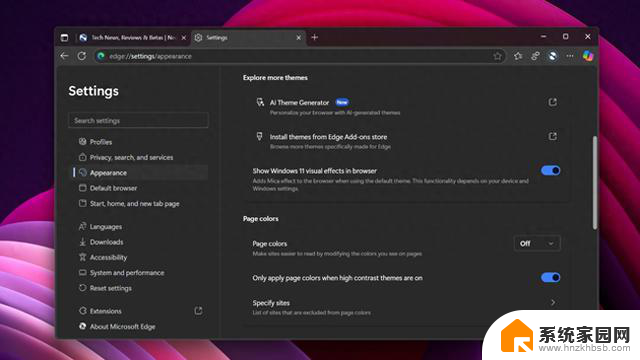Click the Downloads arrow icon in sidebar
This screenshot has height=360, width=640.
pyautogui.click(x=82, y=242)
